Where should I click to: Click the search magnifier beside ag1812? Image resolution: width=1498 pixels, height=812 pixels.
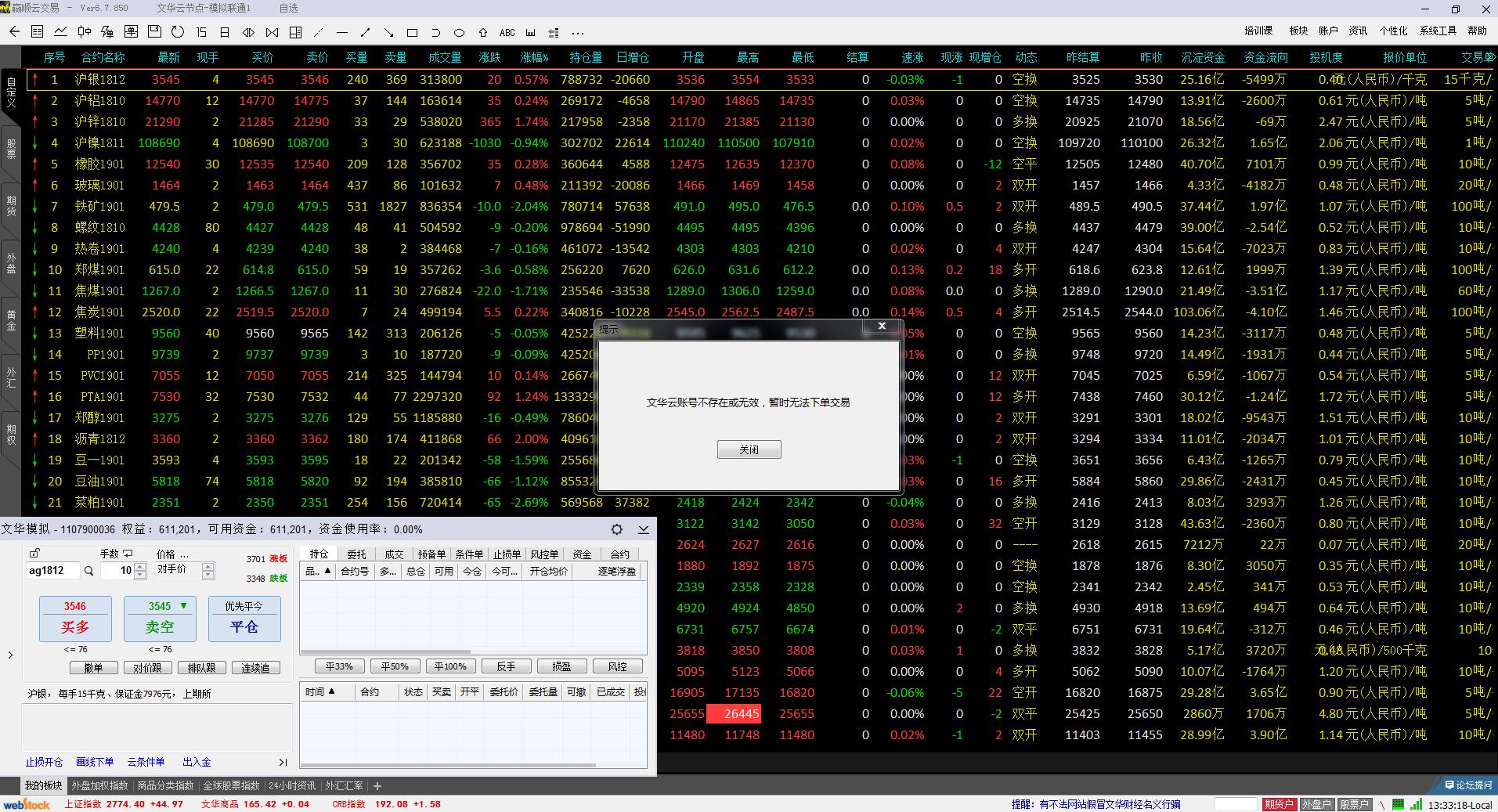tap(89, 571)
